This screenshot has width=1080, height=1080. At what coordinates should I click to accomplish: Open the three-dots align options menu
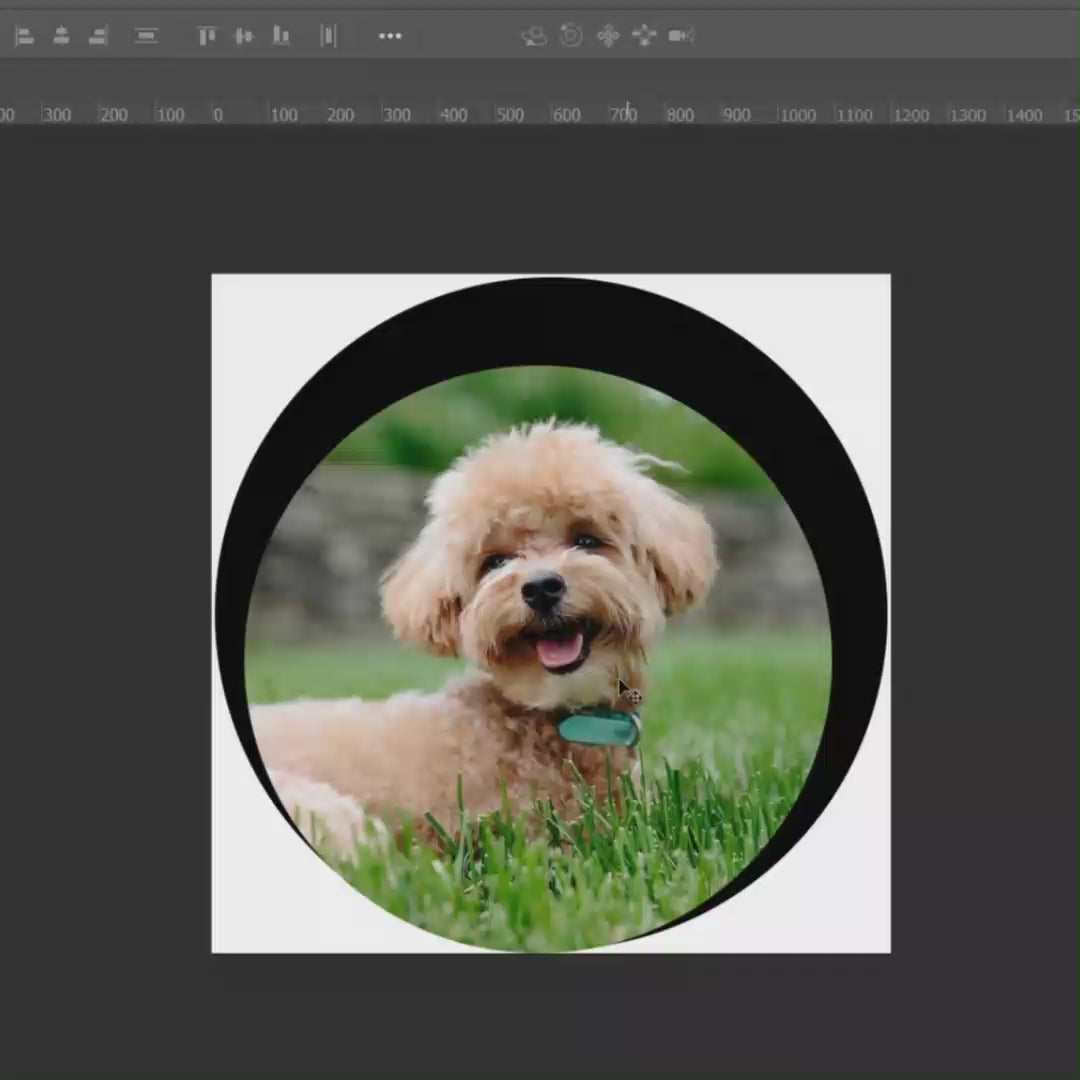click(x=390, y=36)
